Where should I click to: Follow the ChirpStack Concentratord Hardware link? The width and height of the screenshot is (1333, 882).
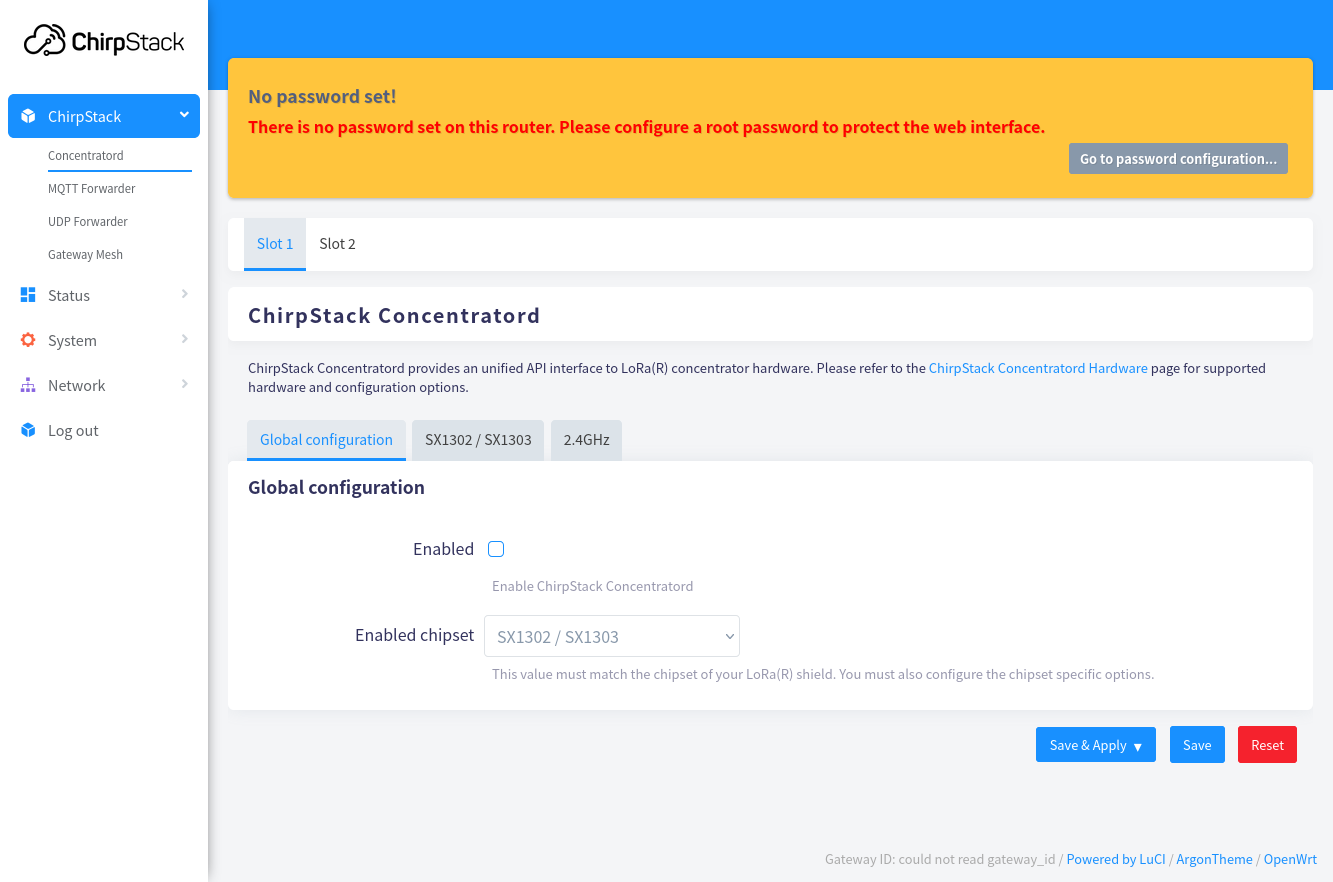tap(1038, 368)
